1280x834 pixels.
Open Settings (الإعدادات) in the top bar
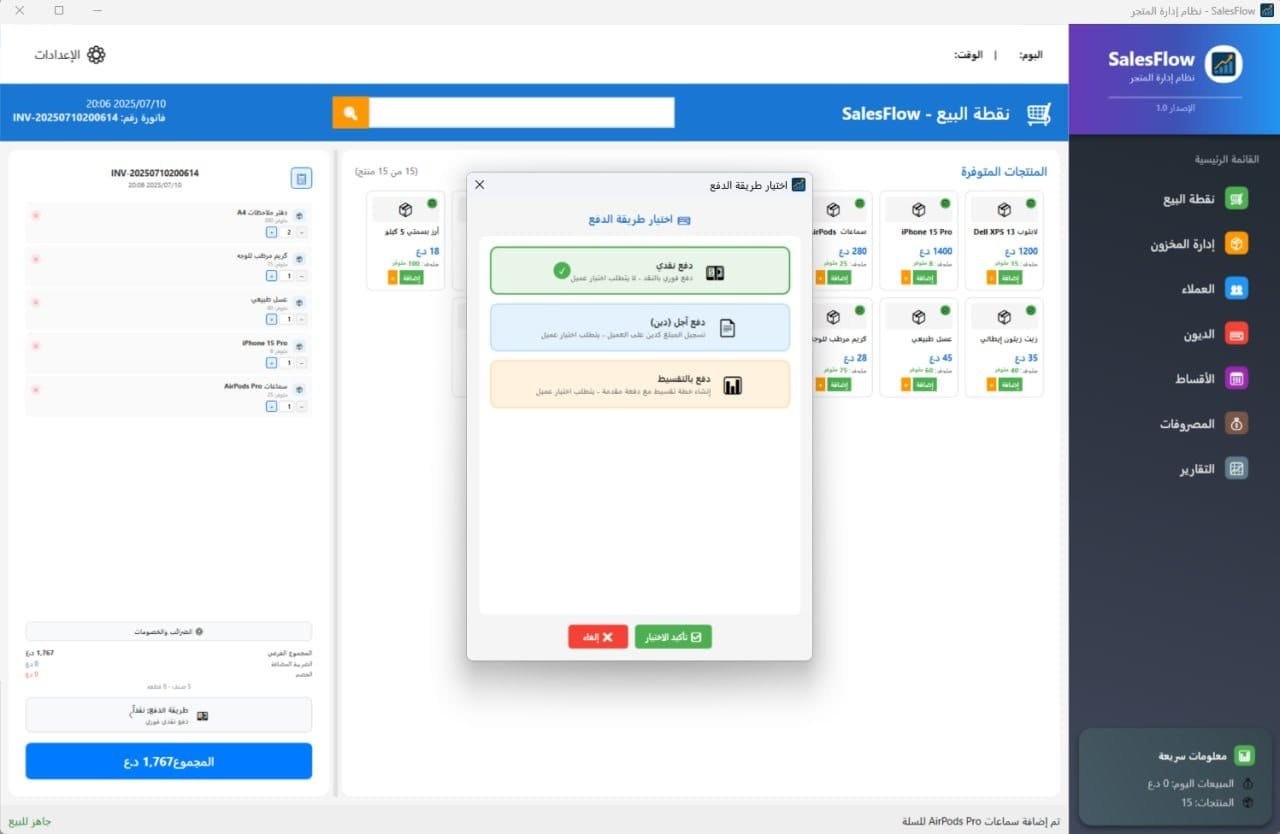(70, 55)
